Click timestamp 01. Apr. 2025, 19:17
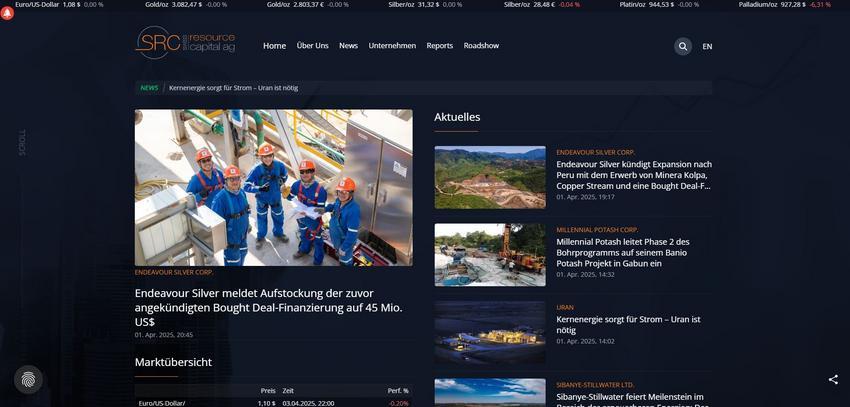 (x=585, y=197)
